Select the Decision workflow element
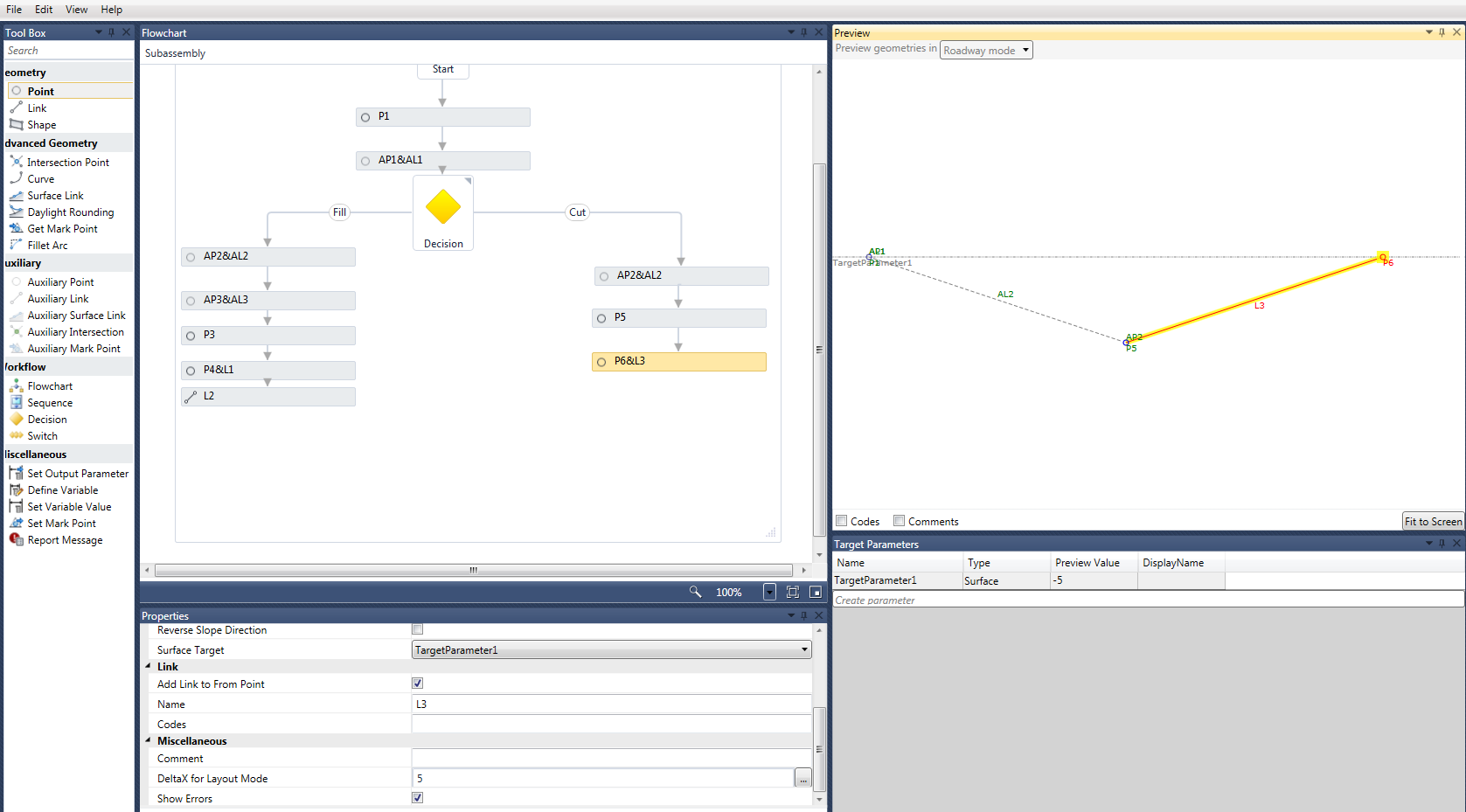This screenshot has height=812, width=1466. [45, 419]
